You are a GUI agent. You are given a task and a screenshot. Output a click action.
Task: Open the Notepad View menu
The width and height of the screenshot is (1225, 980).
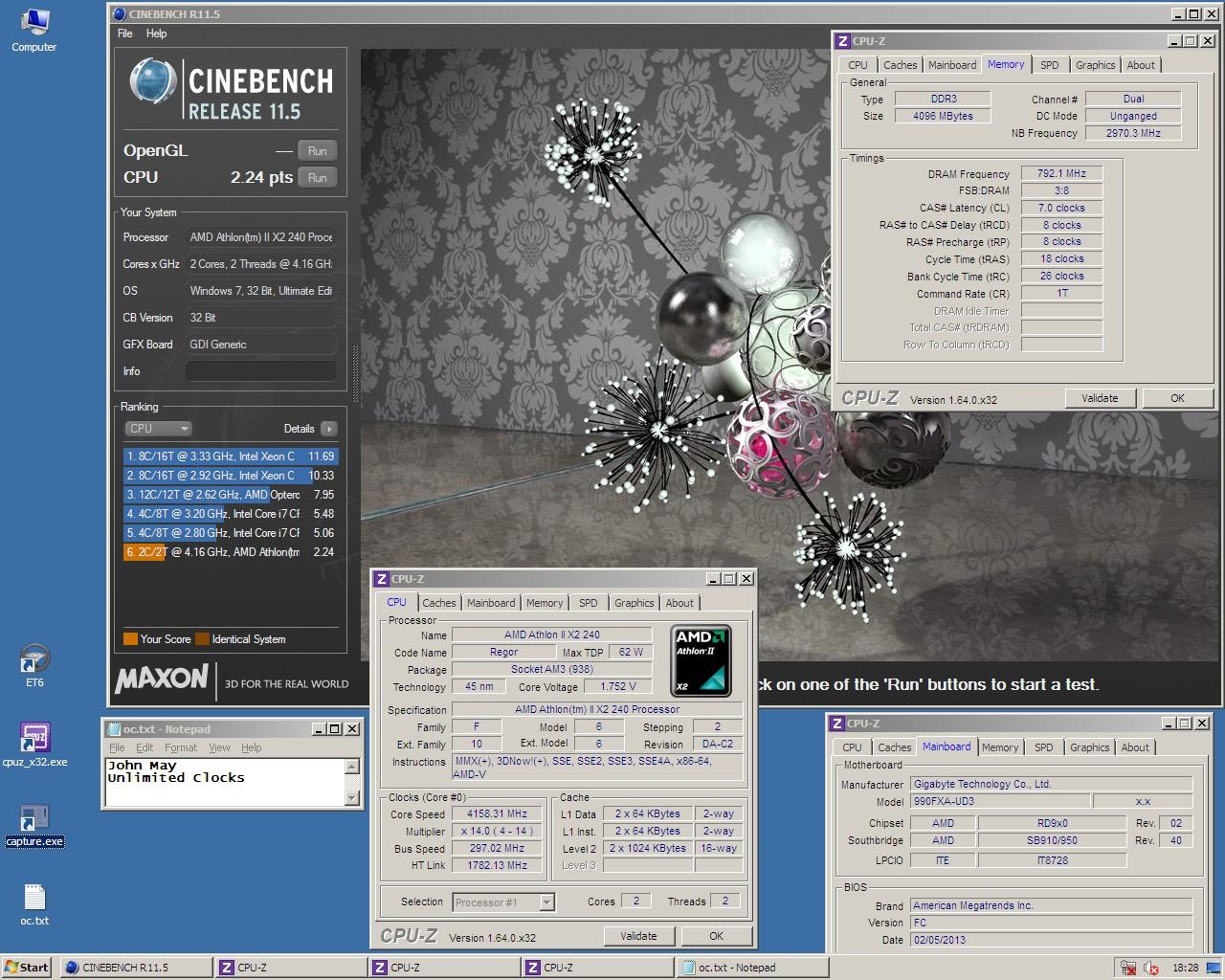[219, 747]
